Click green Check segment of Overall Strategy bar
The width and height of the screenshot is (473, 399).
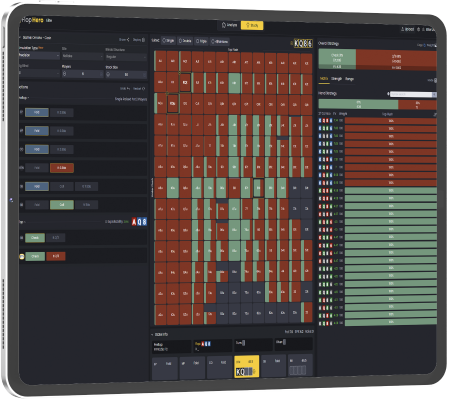(x=337, y=59)
